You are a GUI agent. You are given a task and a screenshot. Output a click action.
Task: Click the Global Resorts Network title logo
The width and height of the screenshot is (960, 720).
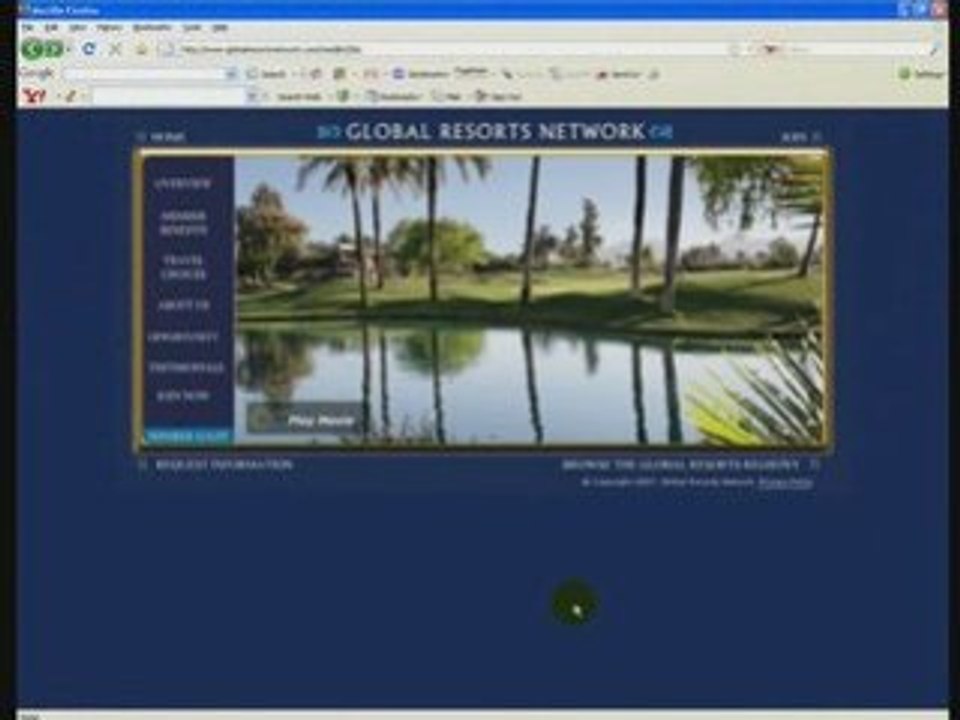pos(495,132)
